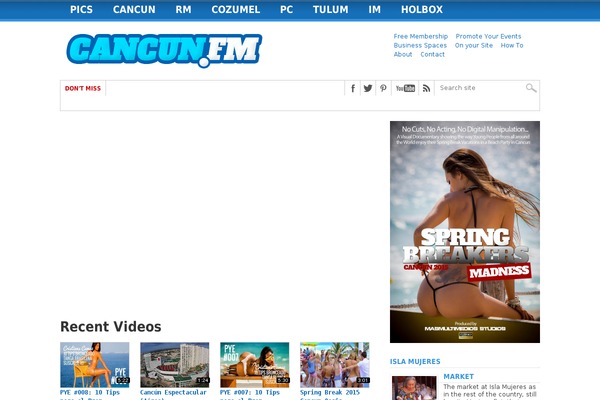Click the Recent Videos heading
This screenshot has height=400, width=600.
tap(111, 327)
